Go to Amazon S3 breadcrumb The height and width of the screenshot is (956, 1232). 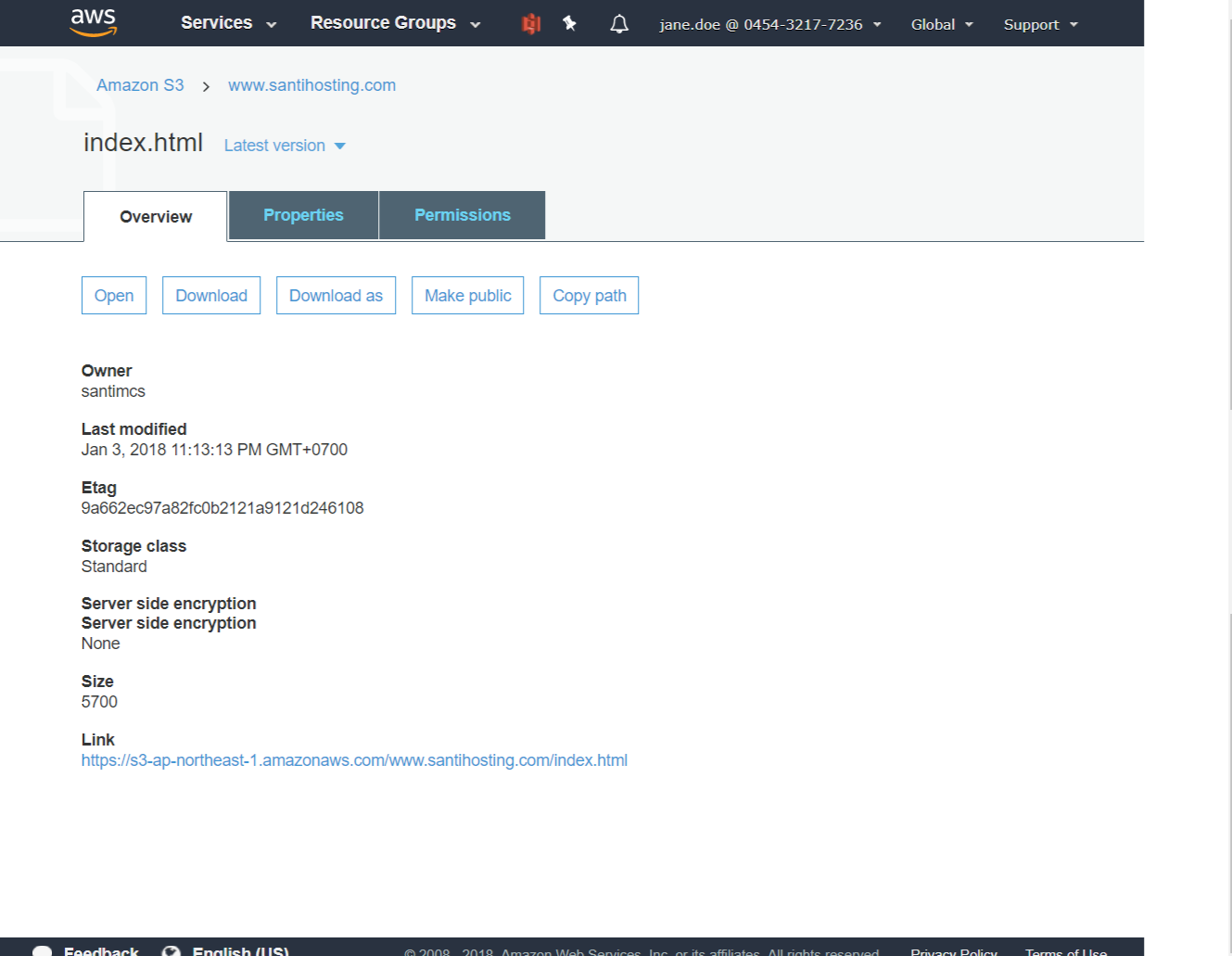[x=140, y=85]
